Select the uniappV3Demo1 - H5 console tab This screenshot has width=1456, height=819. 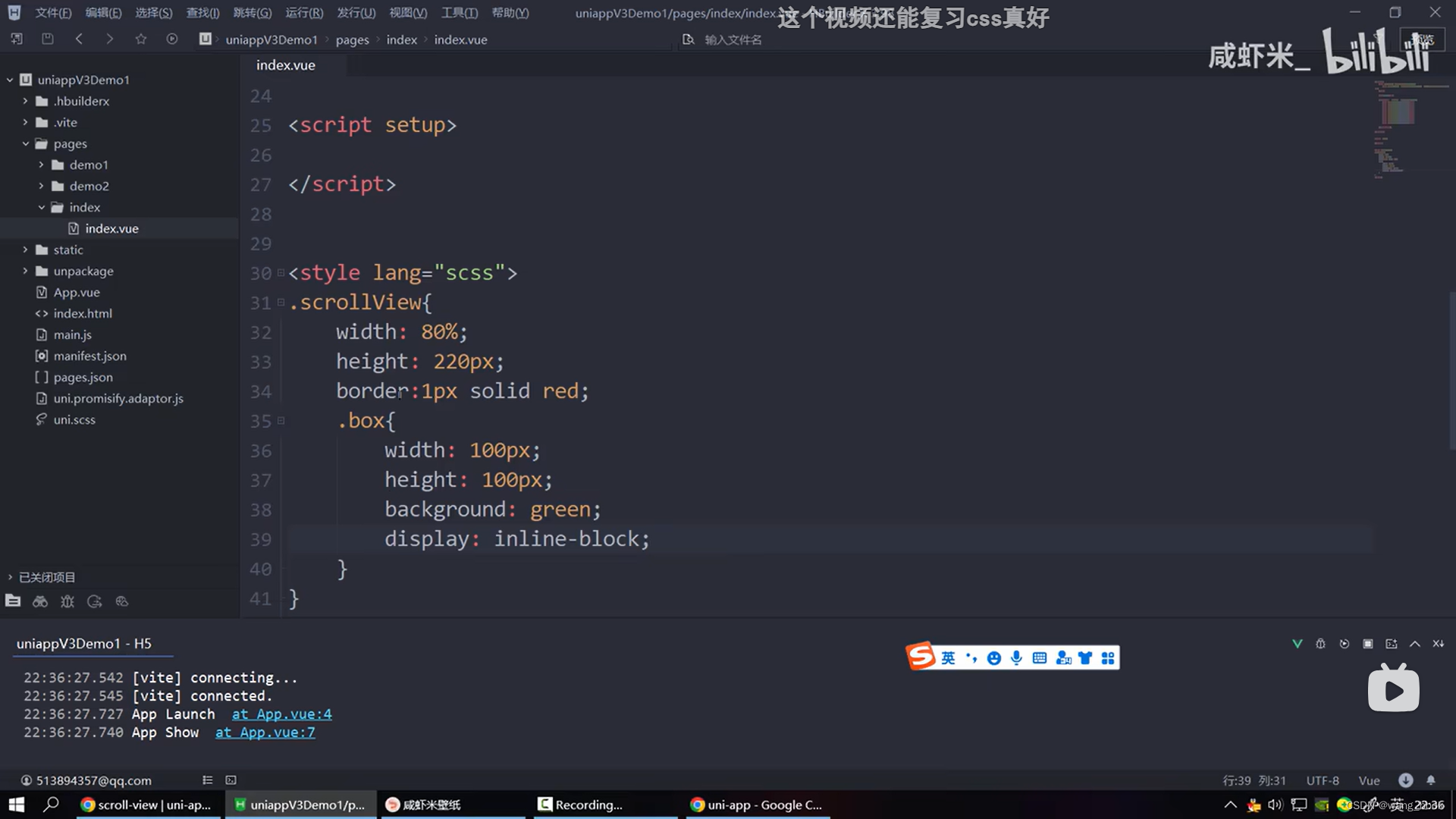(84, 644)
